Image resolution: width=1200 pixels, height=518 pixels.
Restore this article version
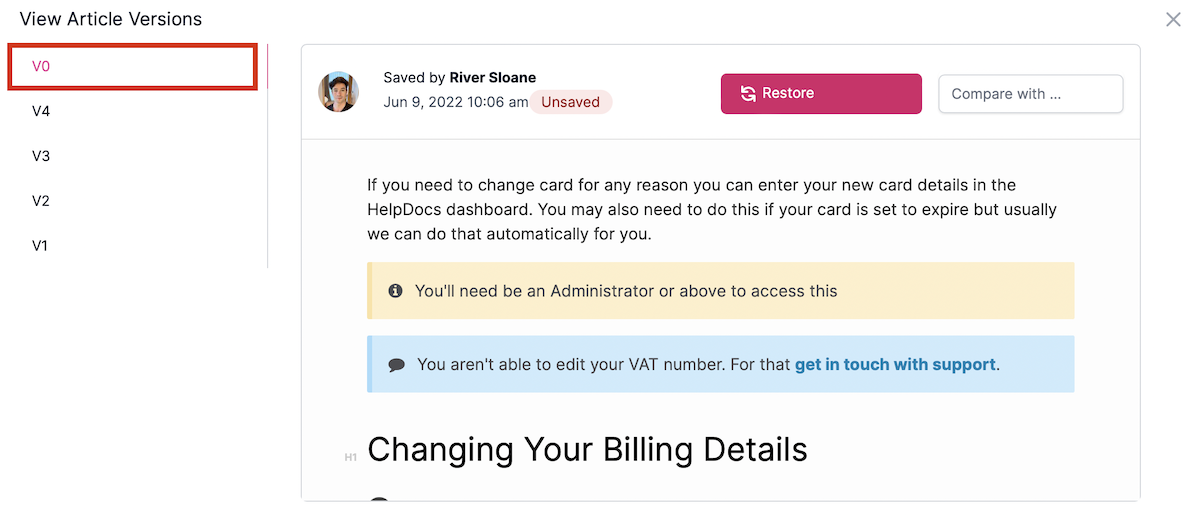click(821, 93)
